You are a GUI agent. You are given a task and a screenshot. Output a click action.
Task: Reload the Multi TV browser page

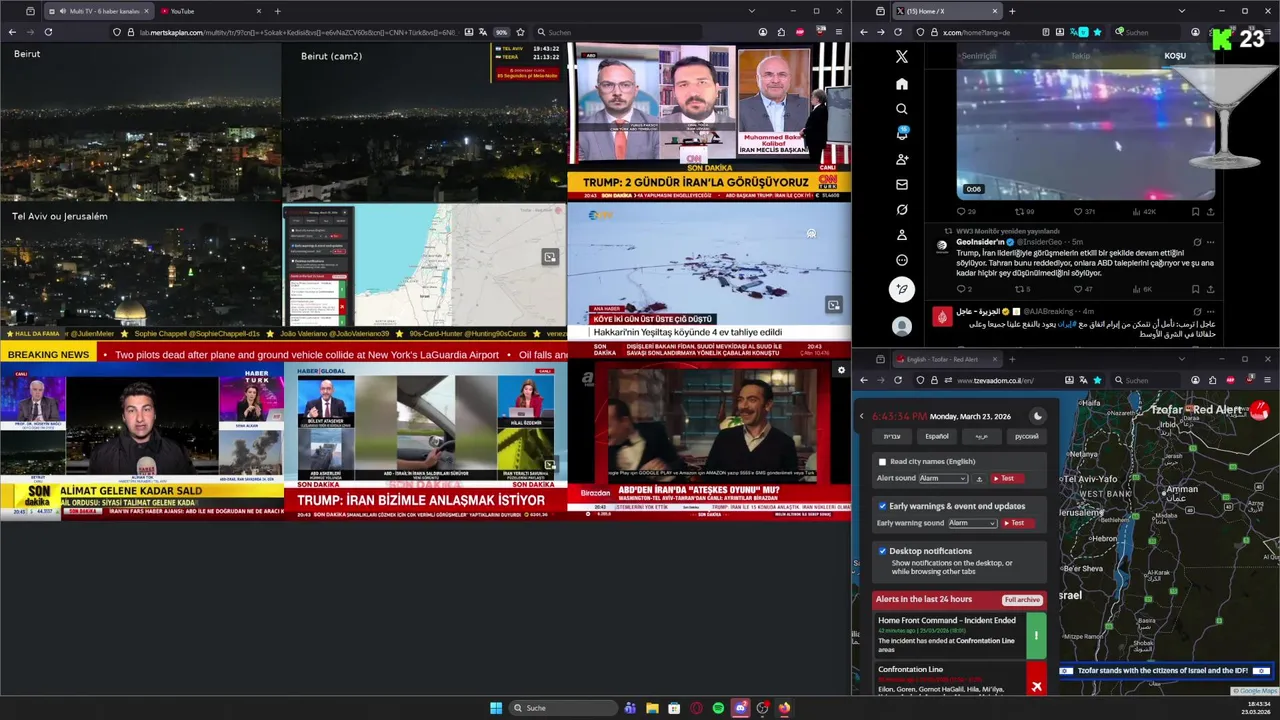click(48, 32)
